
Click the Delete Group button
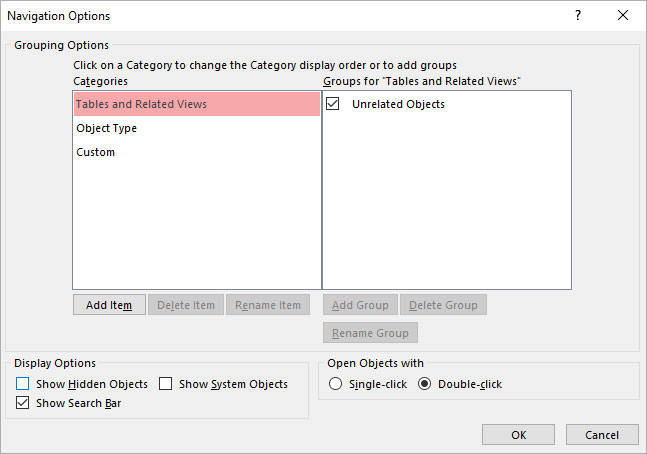tap(443, 305)
